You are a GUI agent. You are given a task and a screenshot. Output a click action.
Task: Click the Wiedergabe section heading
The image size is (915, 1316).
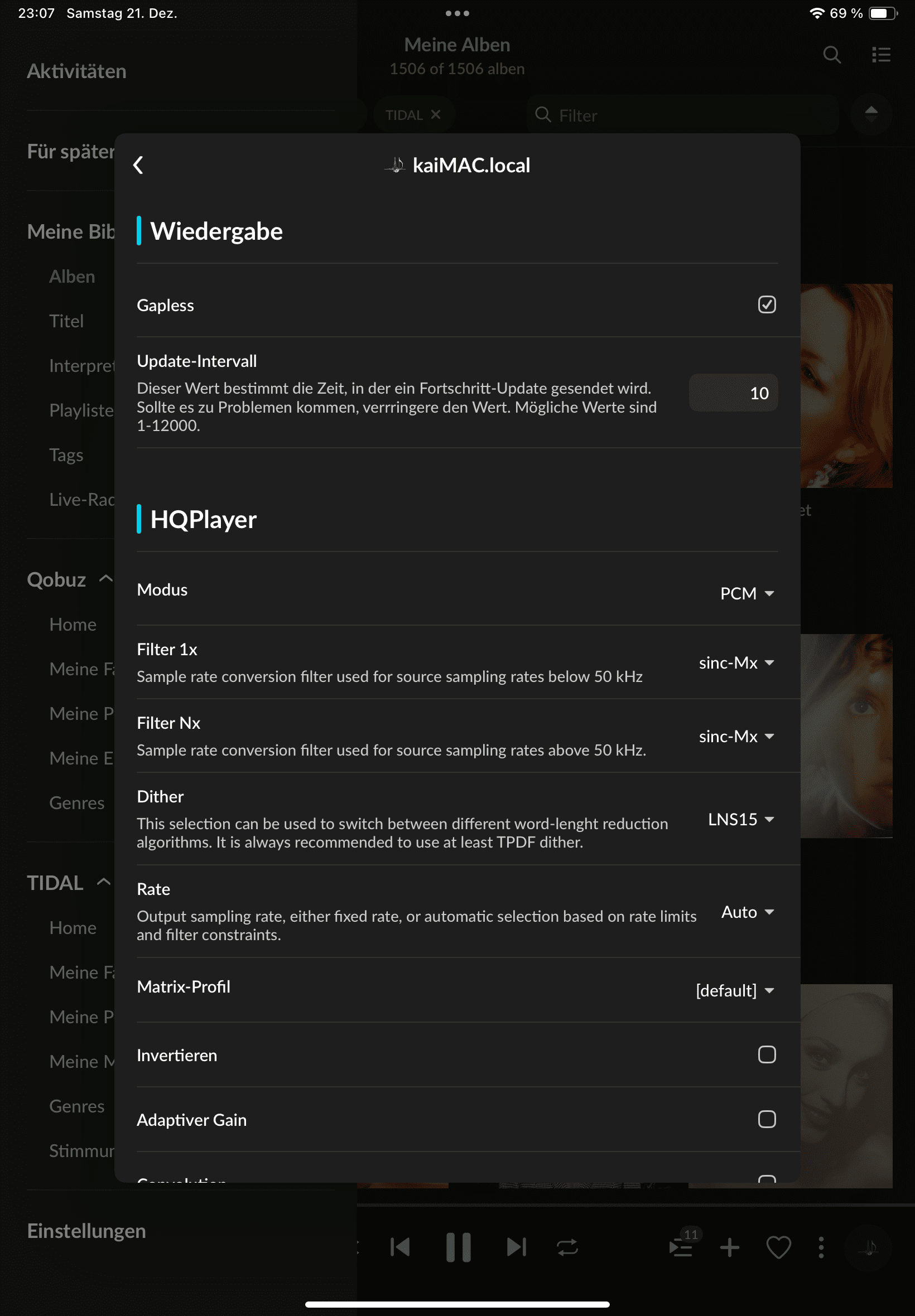(216, 231)
